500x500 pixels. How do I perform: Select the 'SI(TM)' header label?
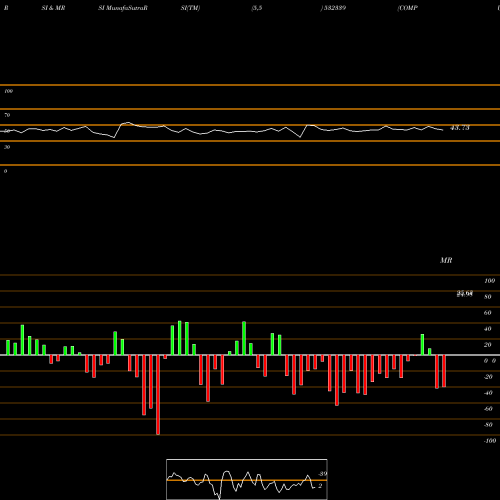pos(190,8)
